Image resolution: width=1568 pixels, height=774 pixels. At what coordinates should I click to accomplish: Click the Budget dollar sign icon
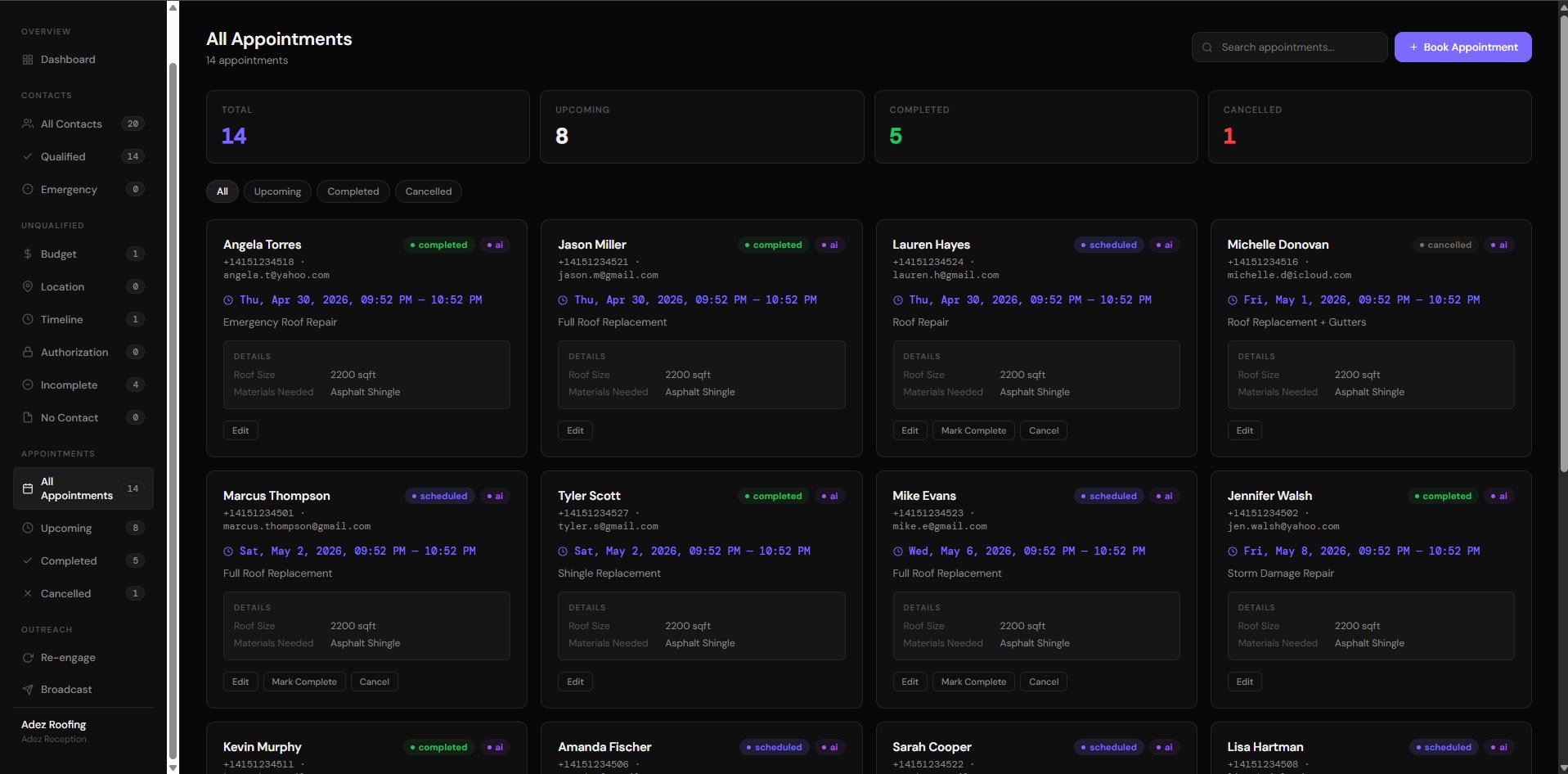click(28, 254)
